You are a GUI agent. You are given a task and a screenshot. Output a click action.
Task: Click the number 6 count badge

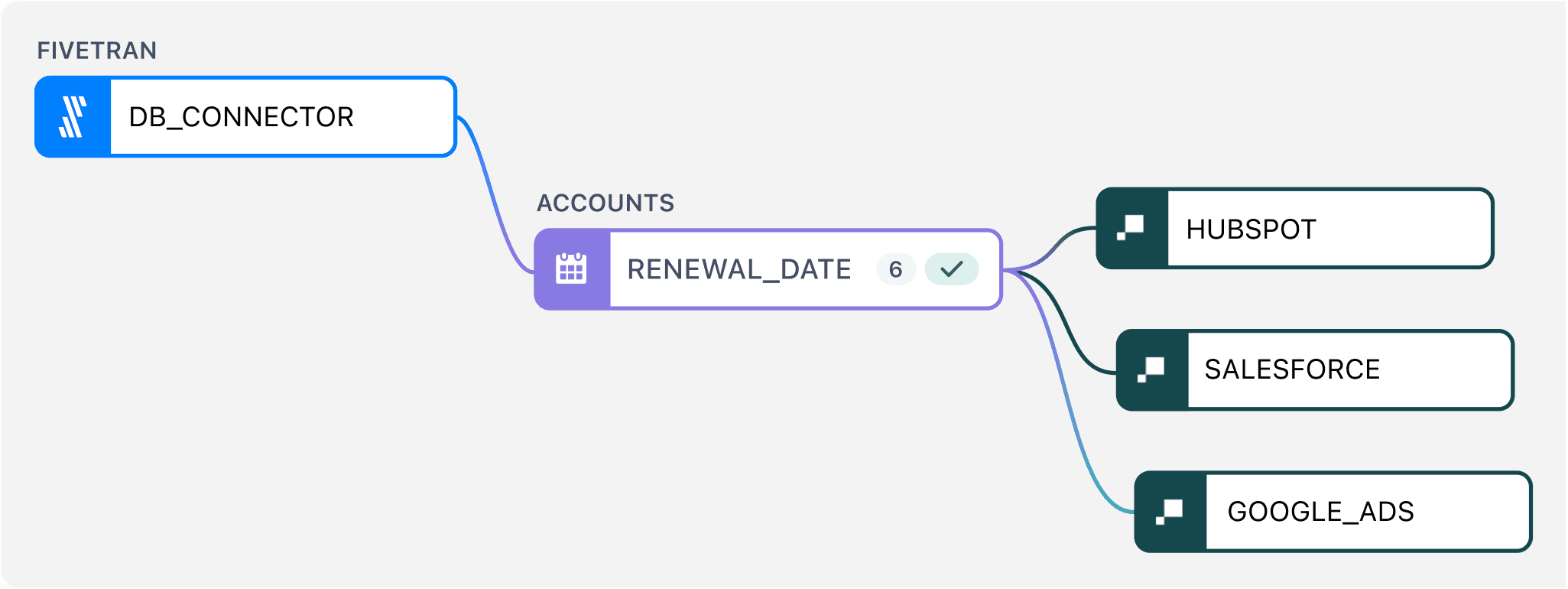click(895, 269)
